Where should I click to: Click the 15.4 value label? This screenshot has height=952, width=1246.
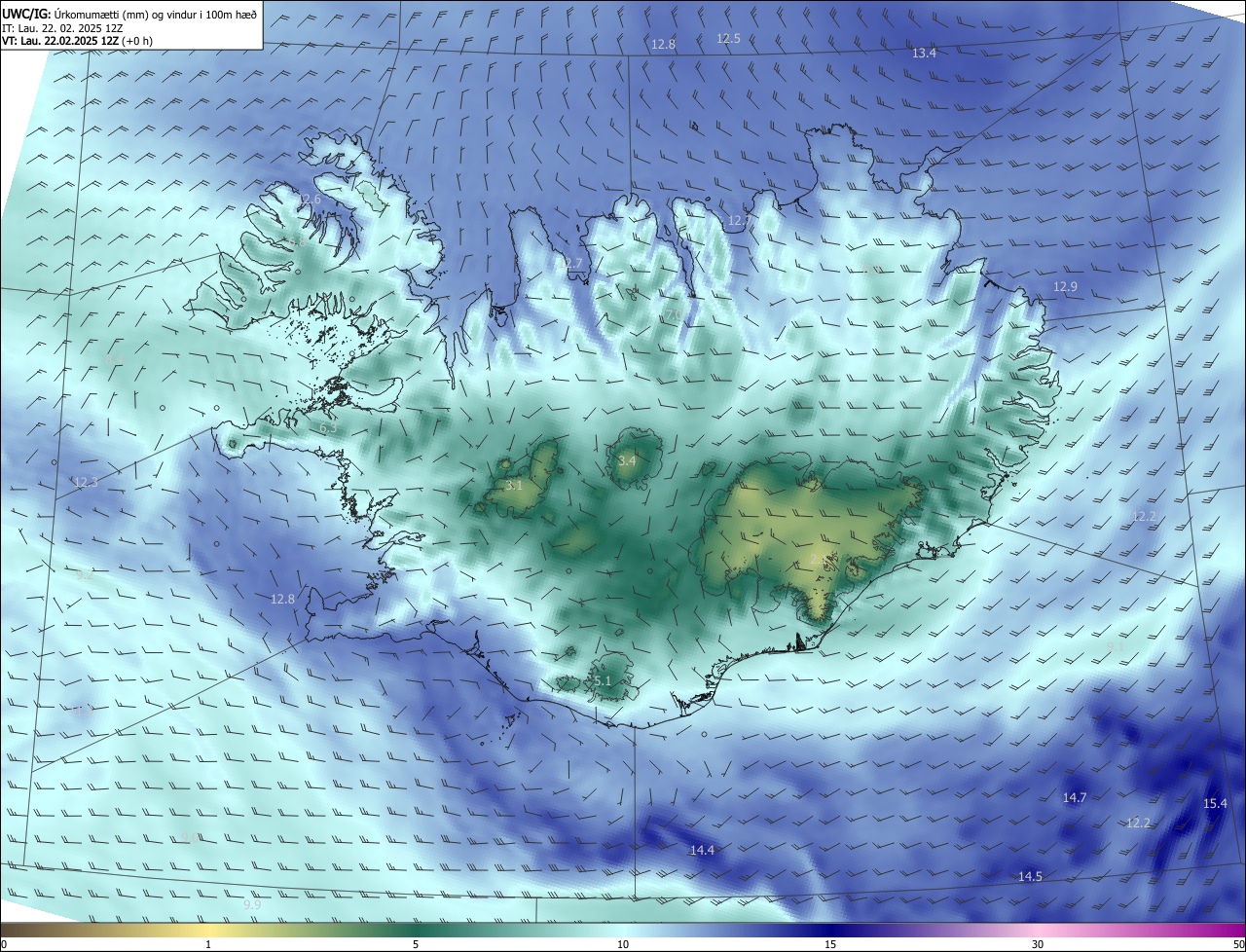pos(1216,803)
